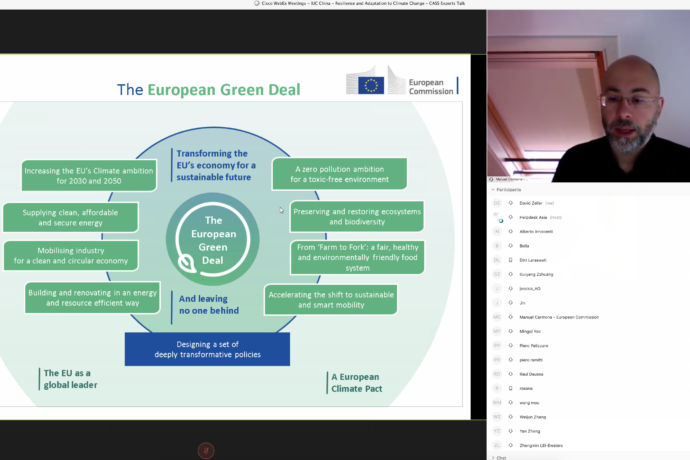
Task: Select Manuel Carmona's video thumbnail
Action: tap(588, 96)
